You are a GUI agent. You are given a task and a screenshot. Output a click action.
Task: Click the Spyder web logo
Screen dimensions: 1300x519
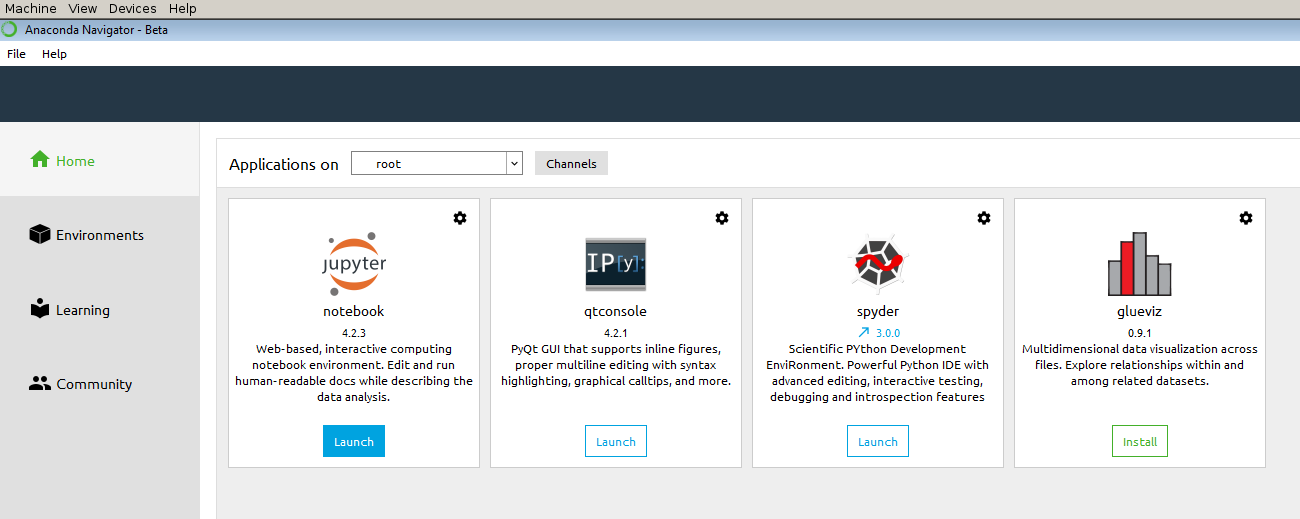(878, 264)
